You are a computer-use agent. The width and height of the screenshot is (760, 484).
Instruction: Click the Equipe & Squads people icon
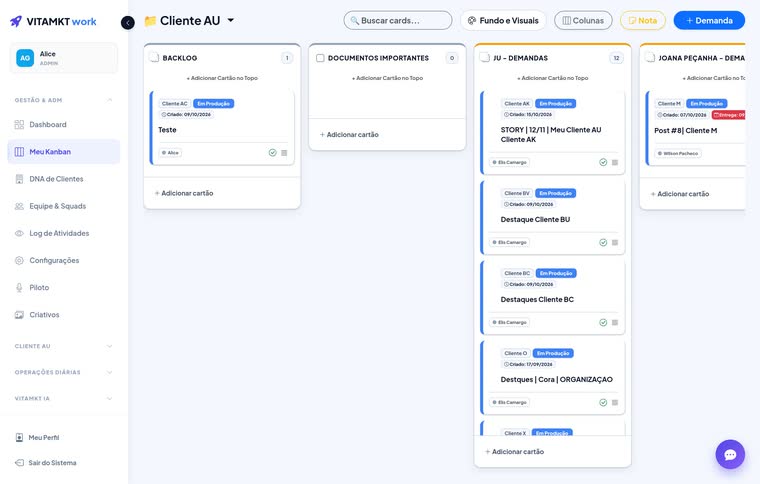(x=19, y=206)
